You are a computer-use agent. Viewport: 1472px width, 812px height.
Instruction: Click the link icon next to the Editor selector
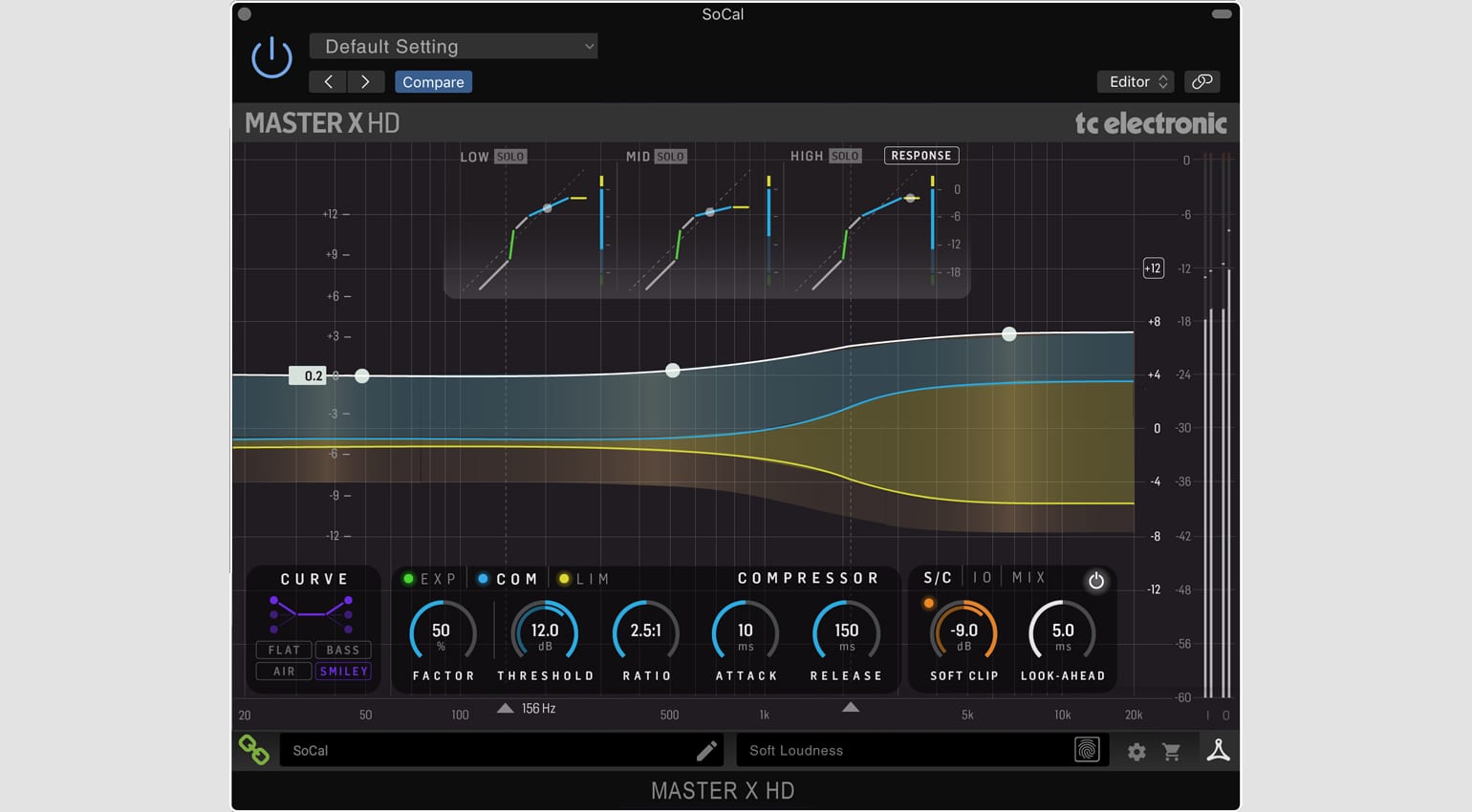pyautogui.click(x=1202, y=81)
